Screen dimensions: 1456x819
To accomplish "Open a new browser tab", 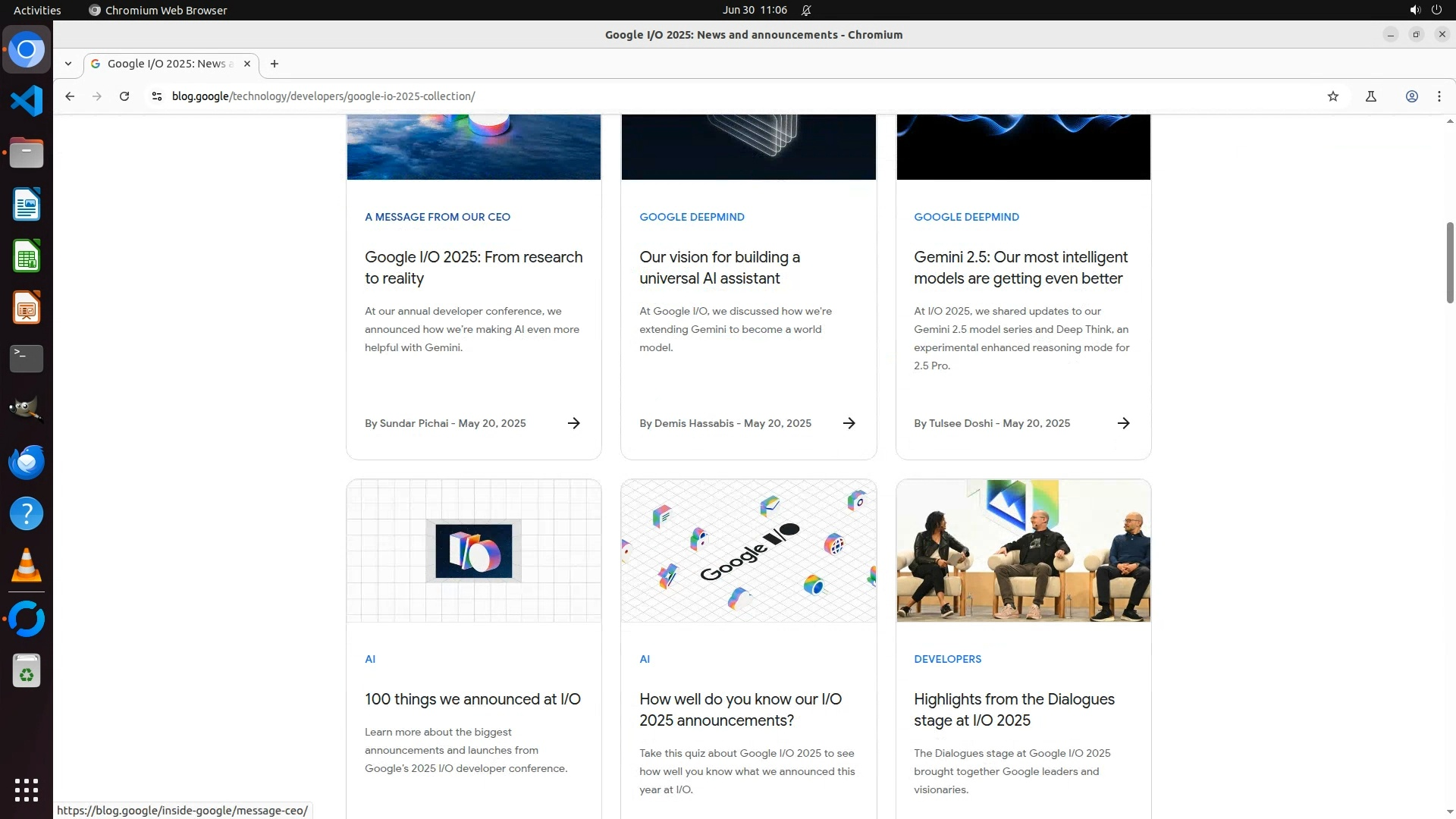I will click(275, 64).
